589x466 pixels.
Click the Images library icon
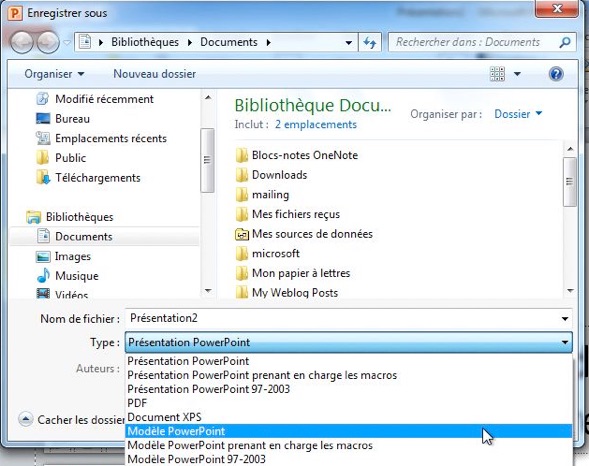point(43,256)
